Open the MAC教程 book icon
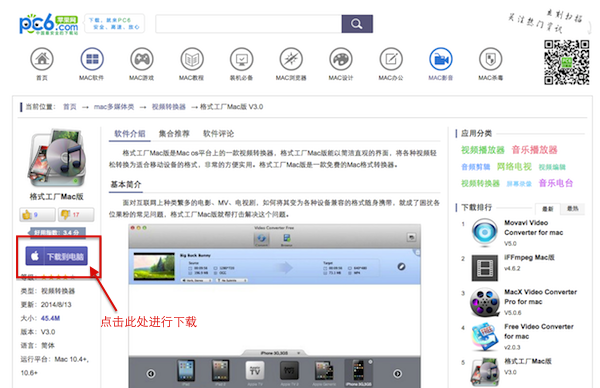This screenshot has width=600, height=388. (x=192, y=59)
